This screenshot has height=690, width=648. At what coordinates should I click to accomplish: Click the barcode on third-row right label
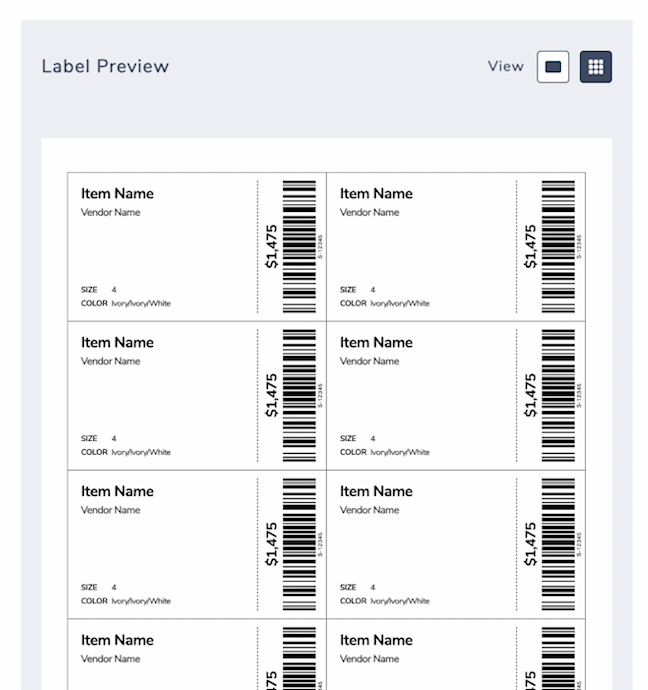558,544
